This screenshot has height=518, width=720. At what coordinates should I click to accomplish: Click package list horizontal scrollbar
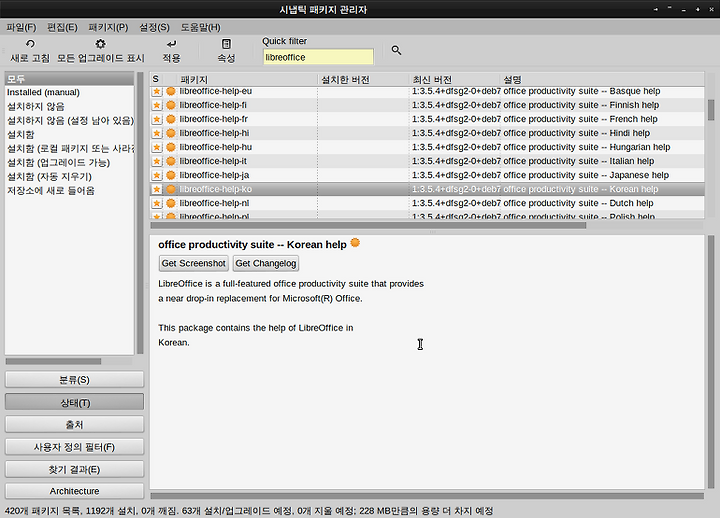point(368,225)
